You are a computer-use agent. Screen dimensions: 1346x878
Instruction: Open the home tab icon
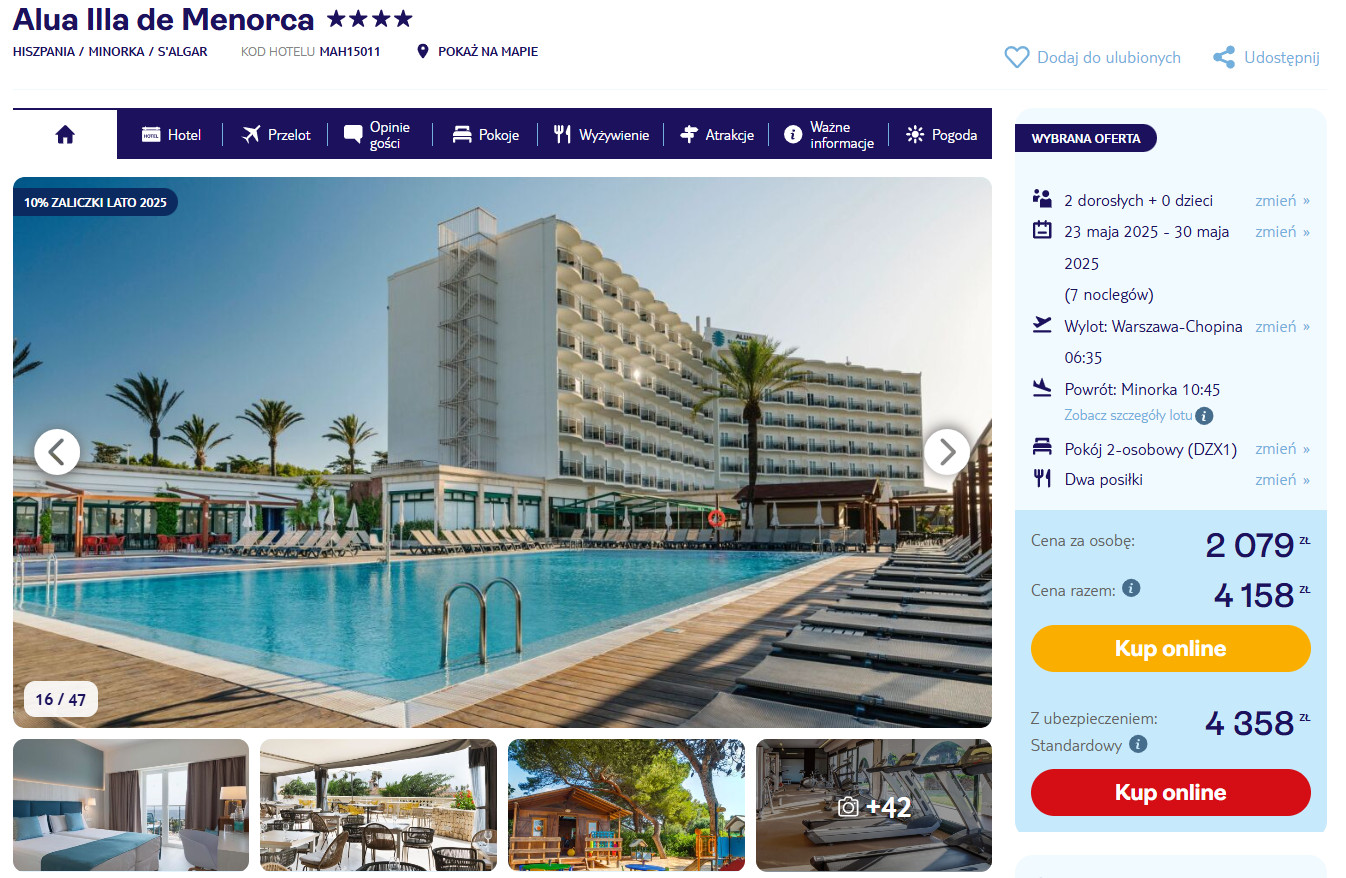pos(65,135)
